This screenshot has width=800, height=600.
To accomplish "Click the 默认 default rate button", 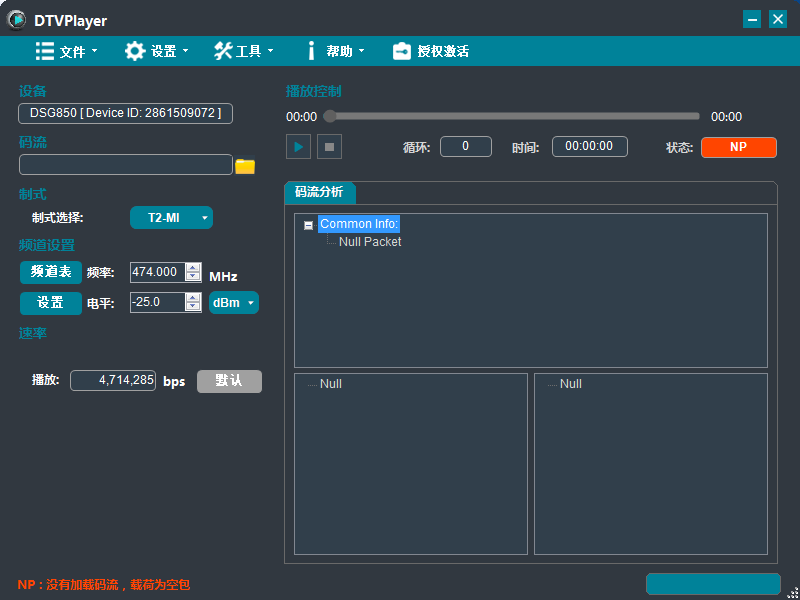I will tap(229, 381).
